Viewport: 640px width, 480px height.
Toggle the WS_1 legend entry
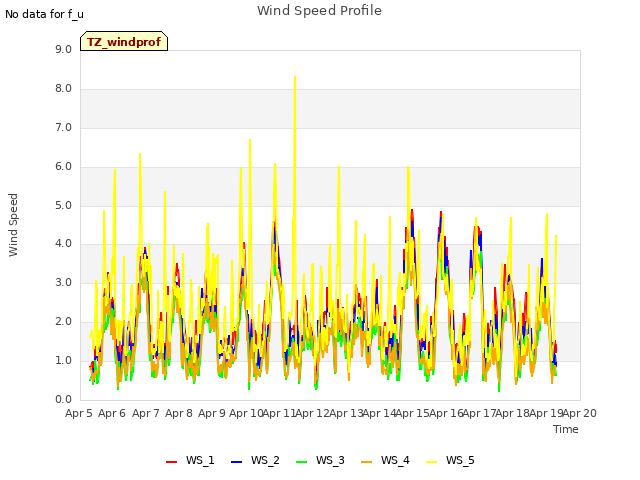(x=190, y=460)
